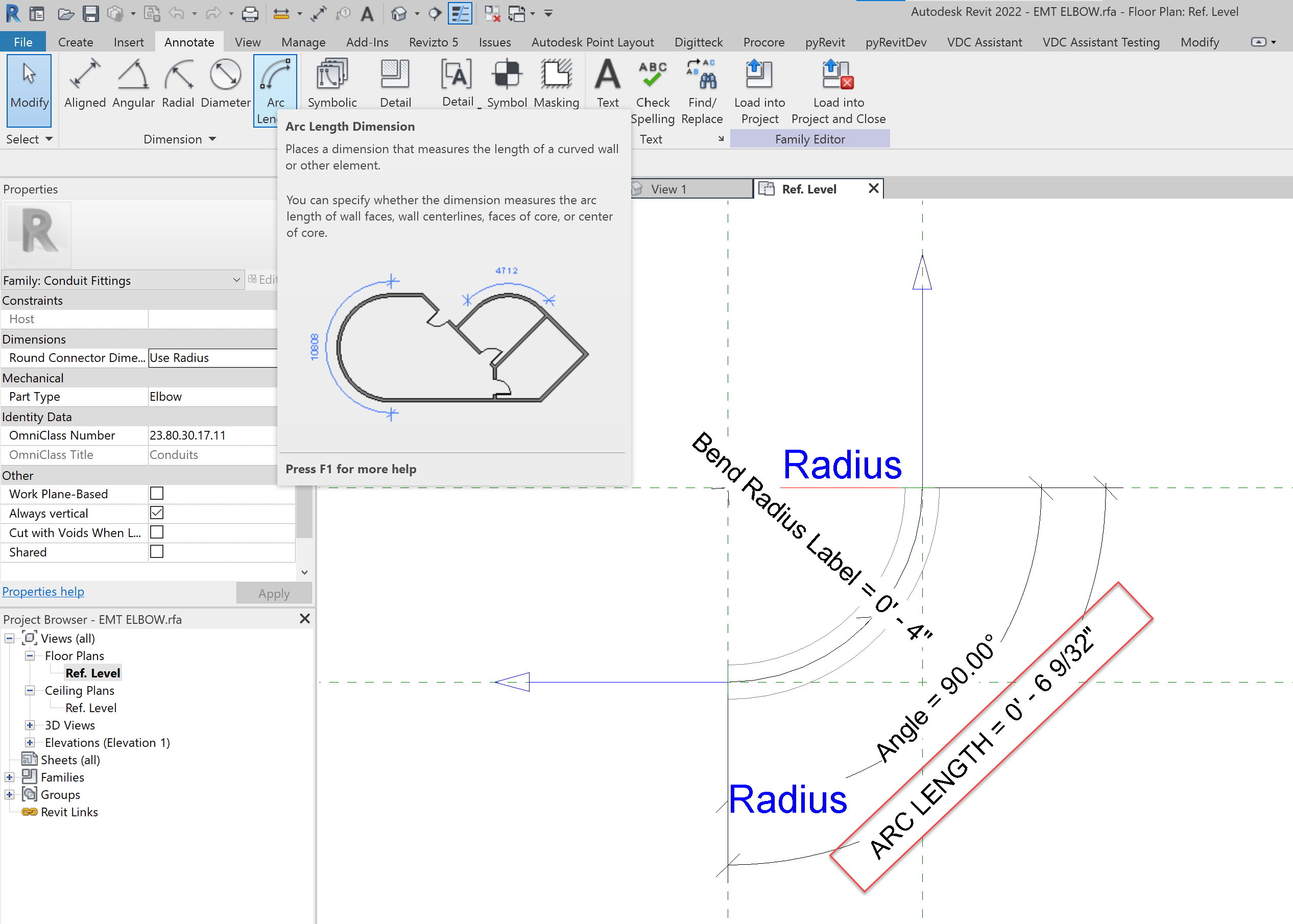Click the Apply button in Properties
Image resolution: width=1293 pixels, height=924 pixels.
(x=274, y=593)
